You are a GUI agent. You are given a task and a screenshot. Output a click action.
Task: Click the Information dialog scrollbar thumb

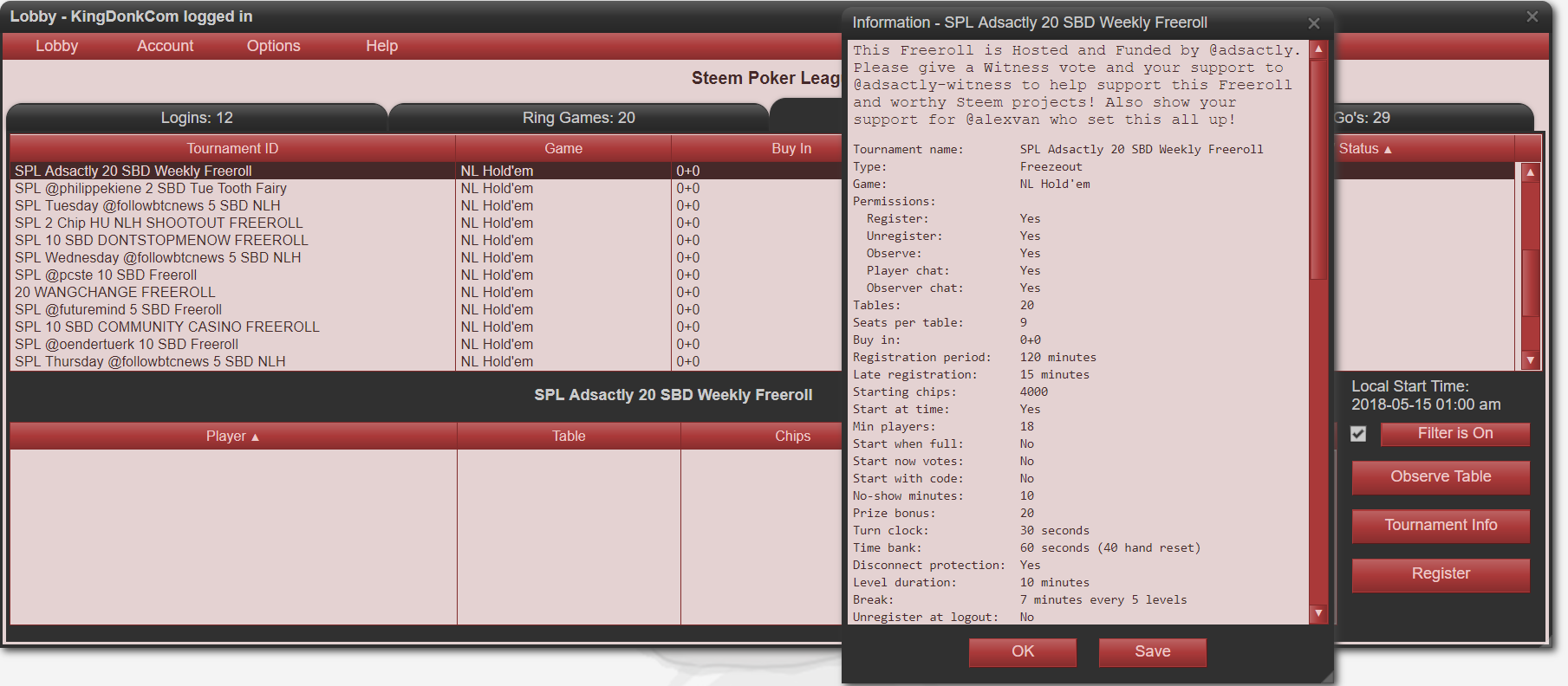(1318, 169)
